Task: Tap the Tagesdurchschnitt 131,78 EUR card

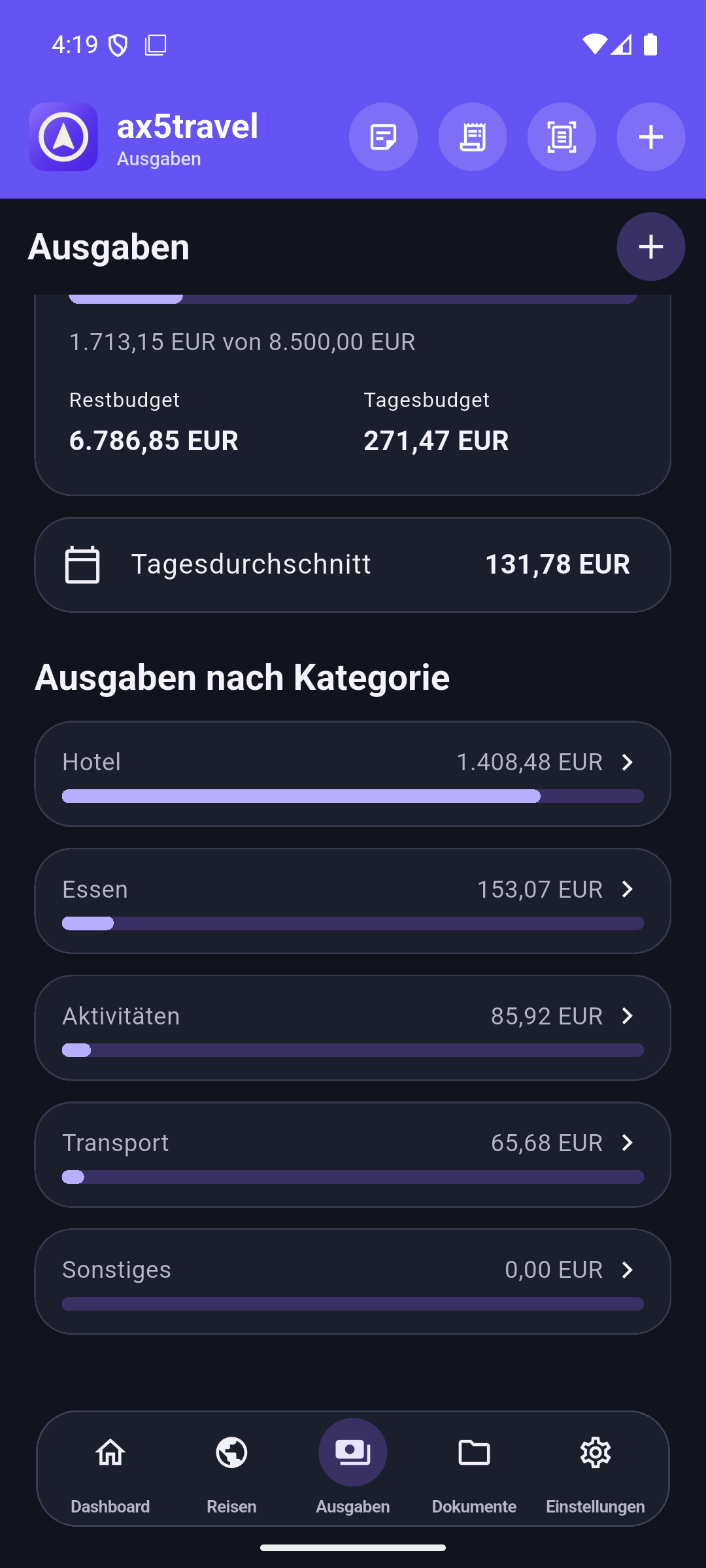Action: (353, 564)
